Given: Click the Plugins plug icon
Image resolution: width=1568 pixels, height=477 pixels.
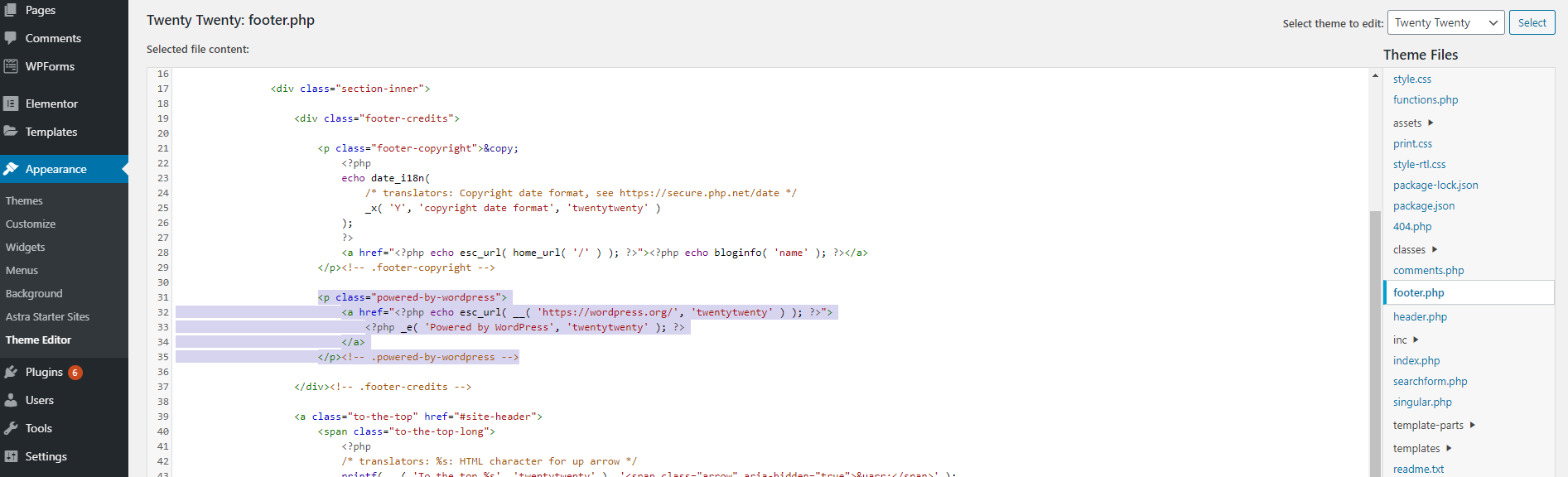Looking at the screenshot, I should pos(11,372).
